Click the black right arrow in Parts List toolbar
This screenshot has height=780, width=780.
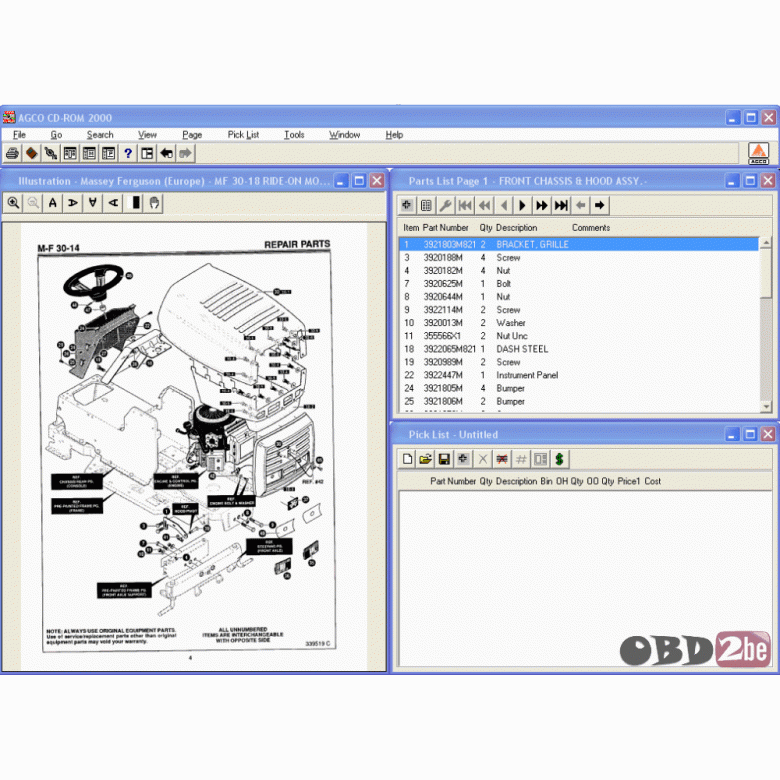[x=600, y=205]
